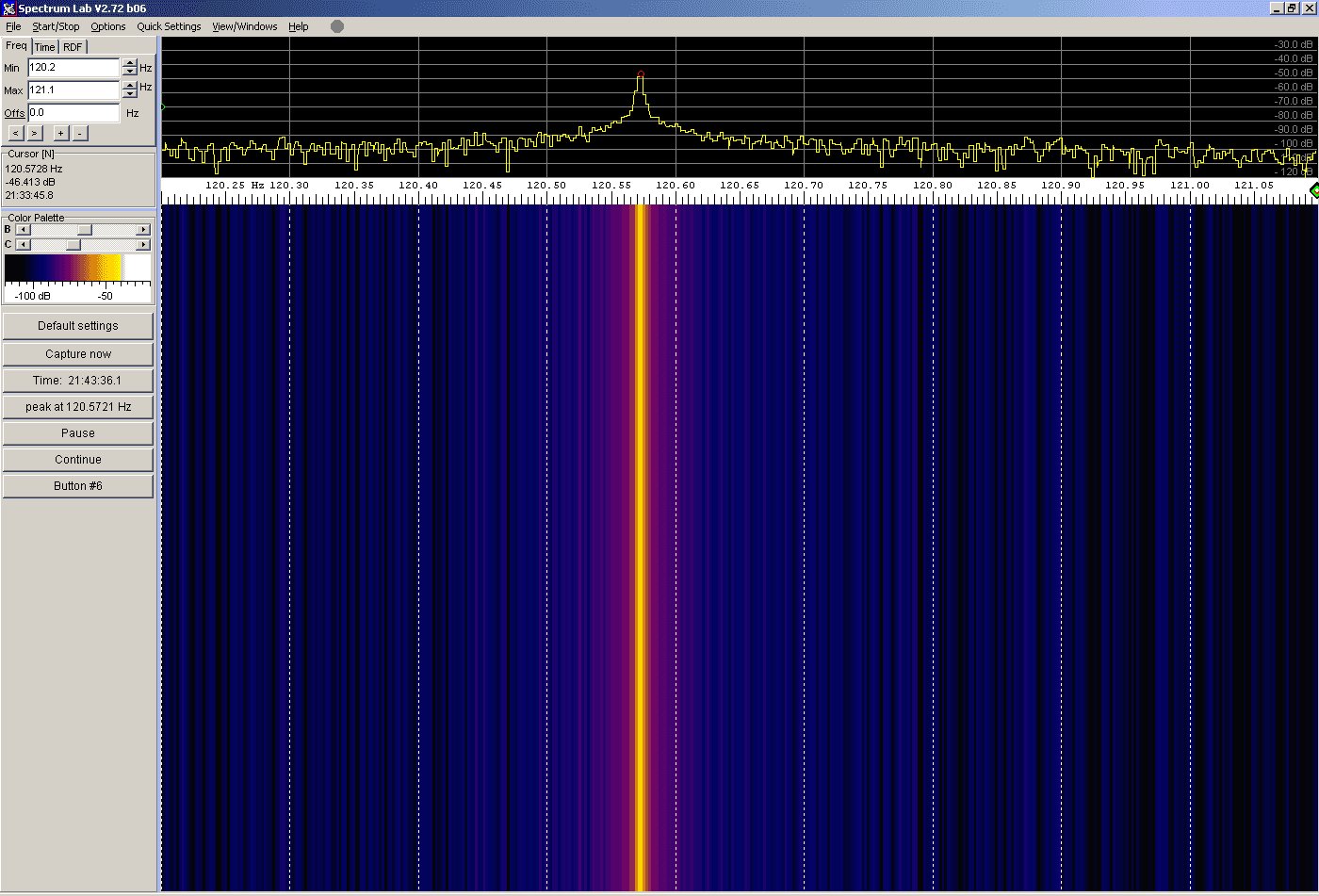Zoom out frequency with - button

pos(80,134)
